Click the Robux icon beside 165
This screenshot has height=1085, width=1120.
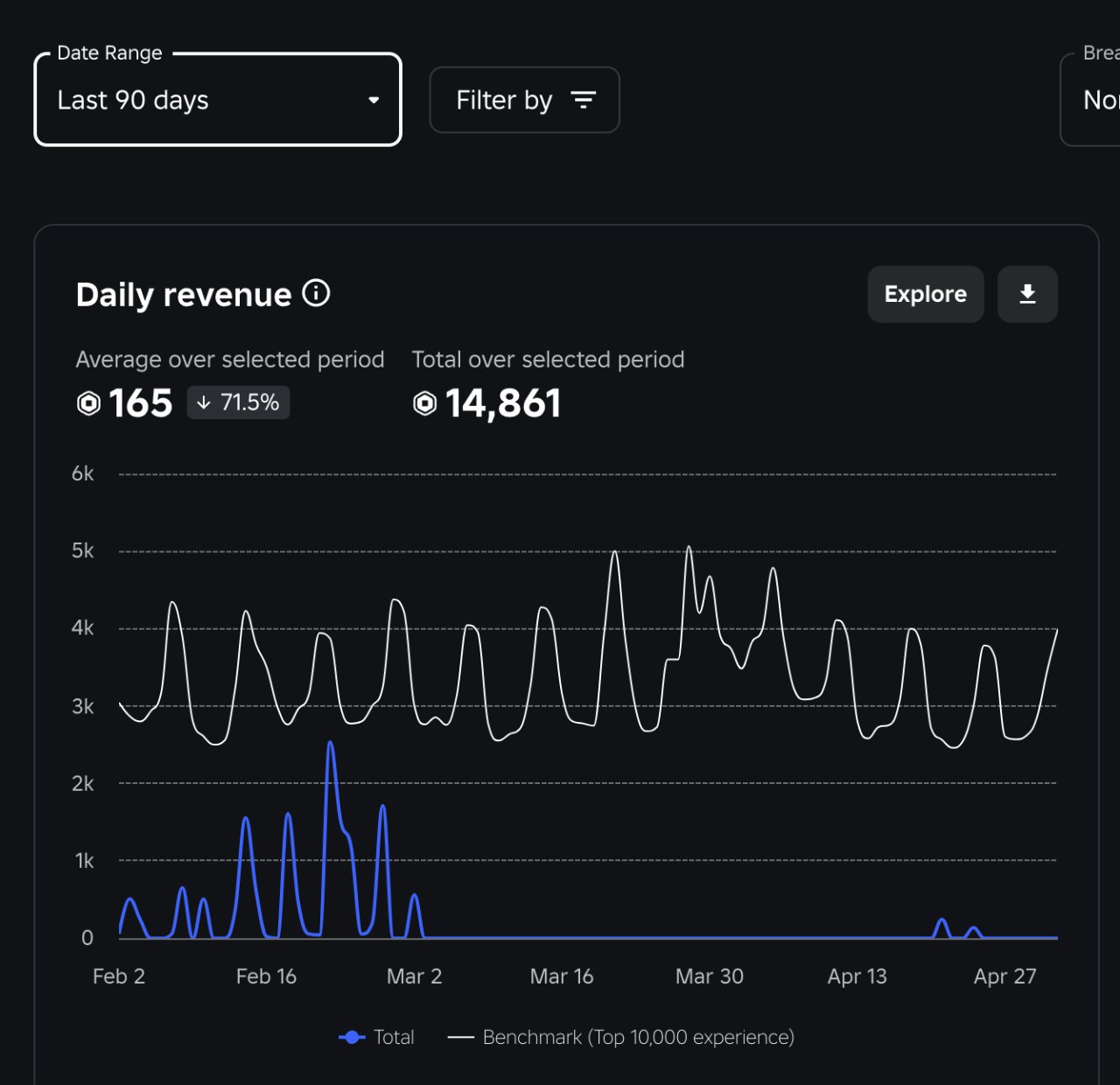[x=88, y=403]
